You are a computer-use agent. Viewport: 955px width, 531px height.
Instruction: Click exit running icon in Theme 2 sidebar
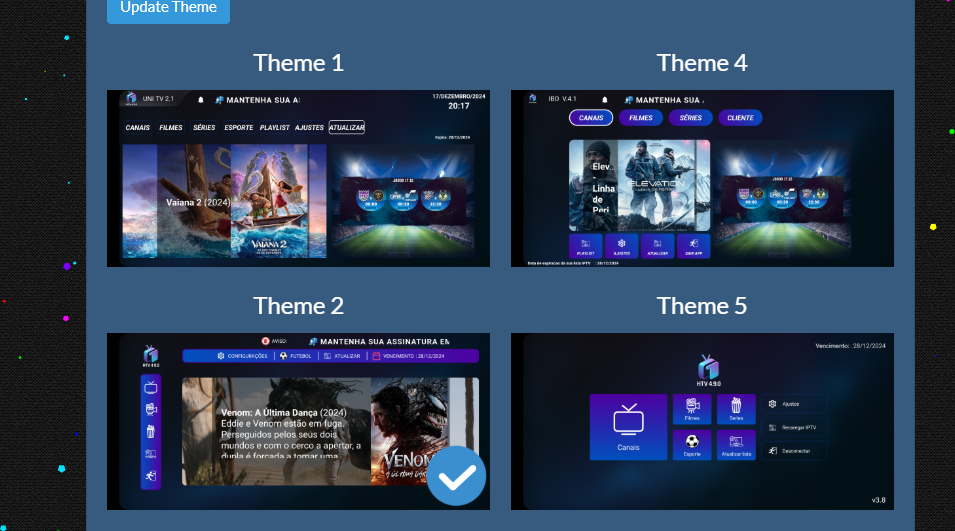[150, 476]
